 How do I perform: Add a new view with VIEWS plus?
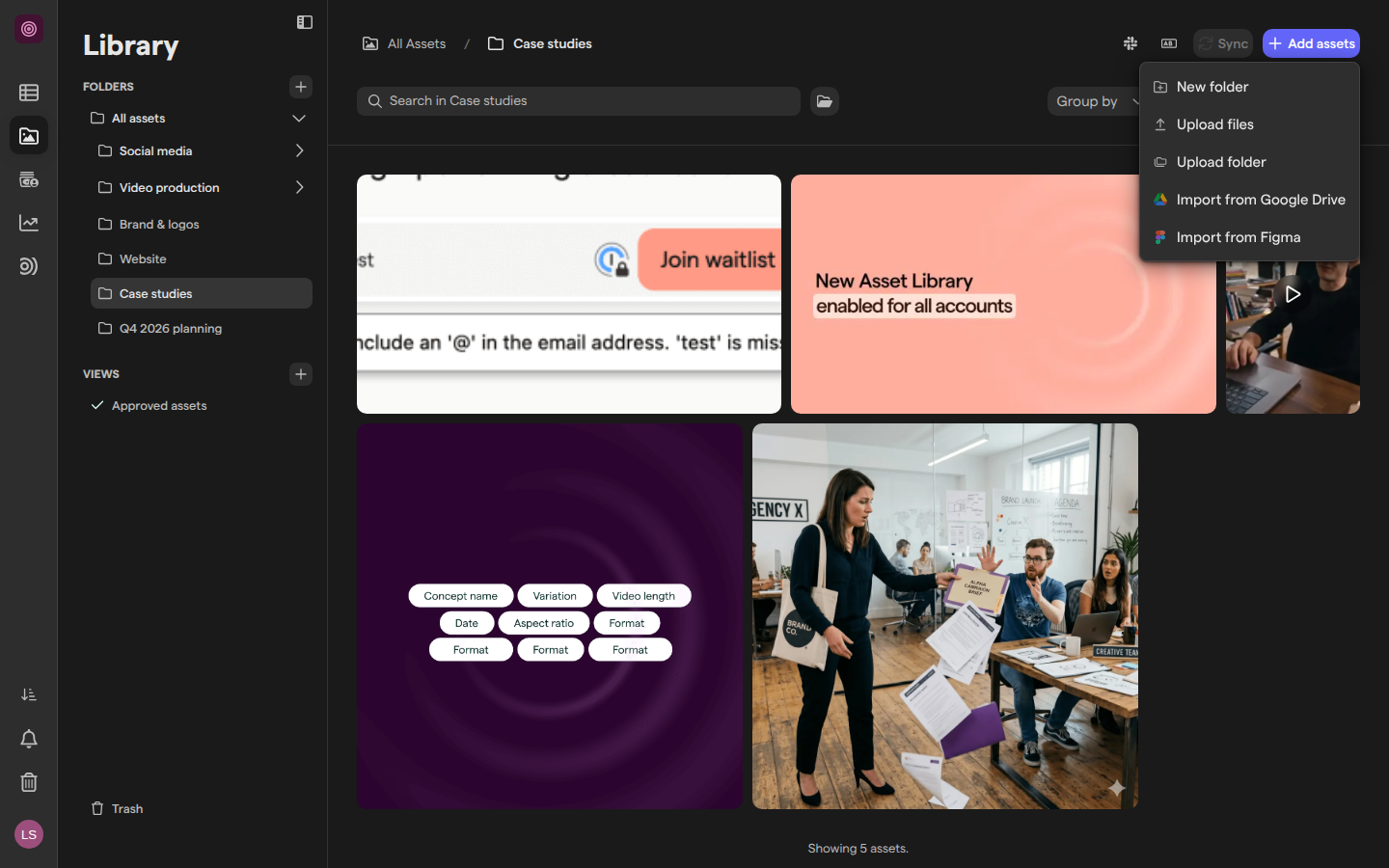[301, 374]
